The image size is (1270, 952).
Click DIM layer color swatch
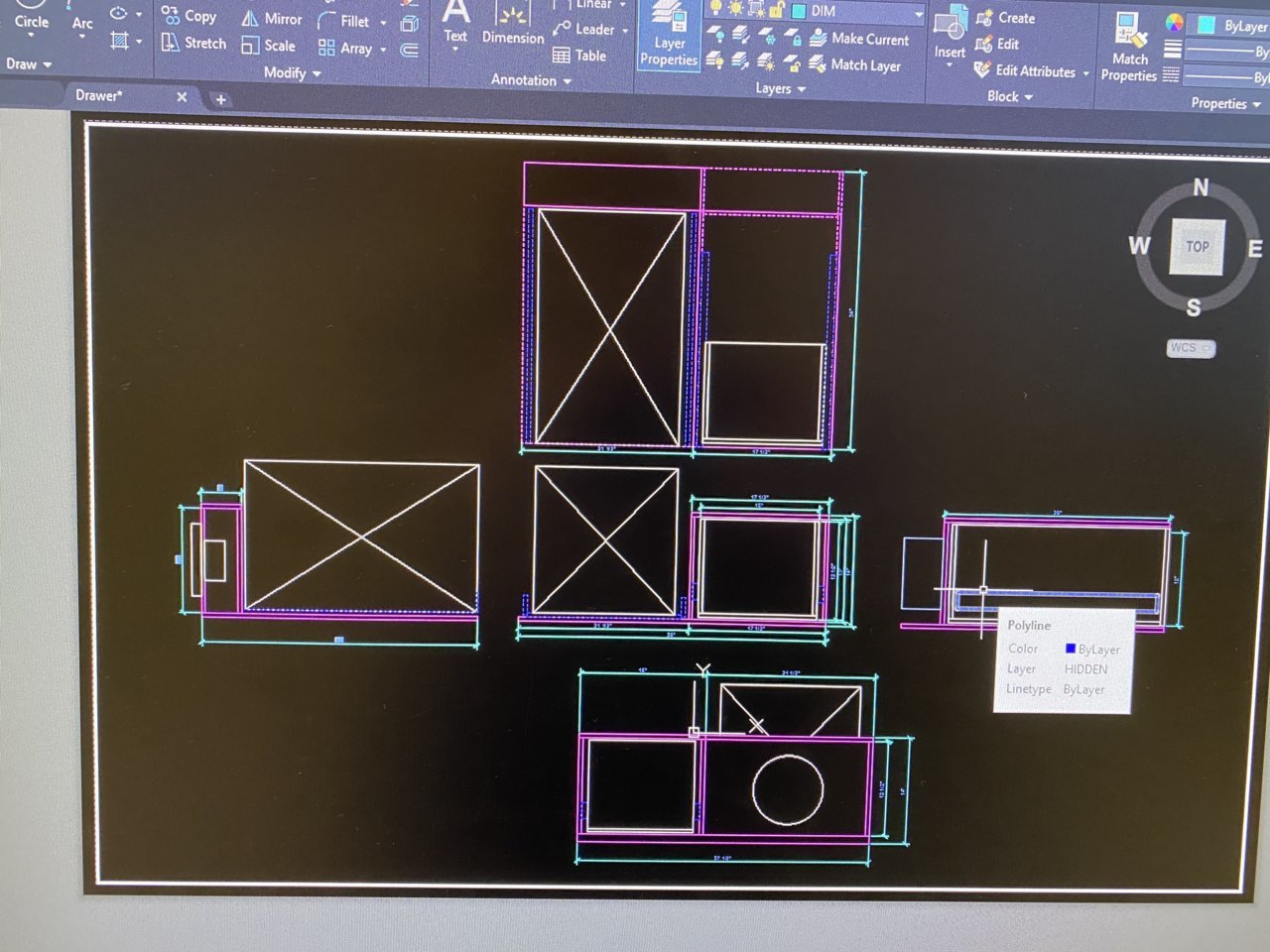click(x=799, y=11)
